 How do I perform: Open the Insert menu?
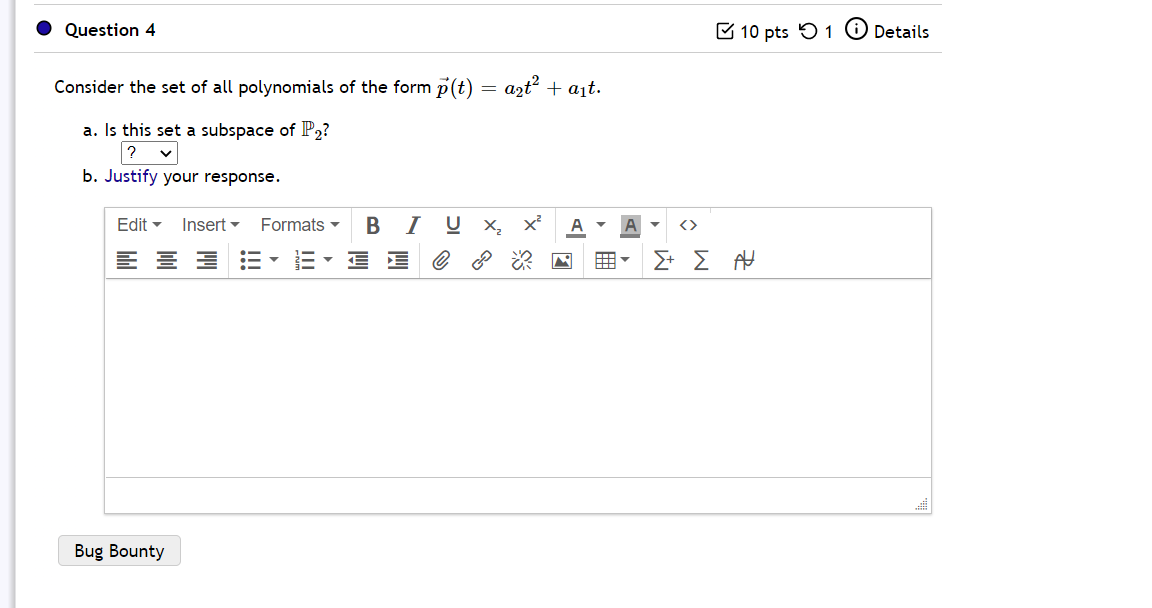(209, 225)
